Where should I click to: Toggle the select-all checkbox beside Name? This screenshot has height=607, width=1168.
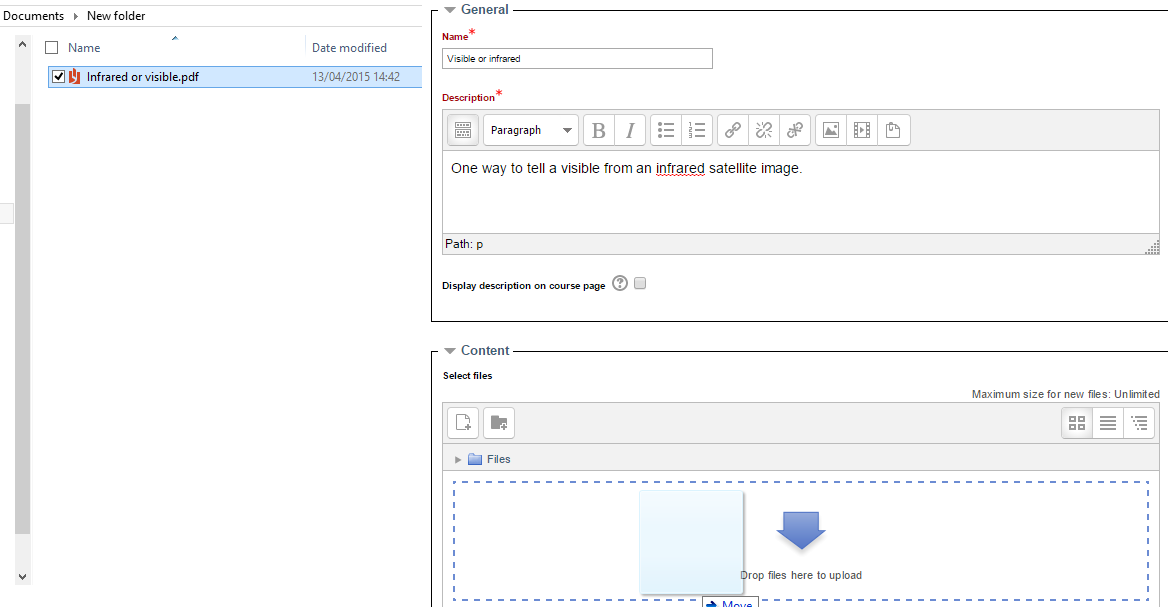pos(51,47)
